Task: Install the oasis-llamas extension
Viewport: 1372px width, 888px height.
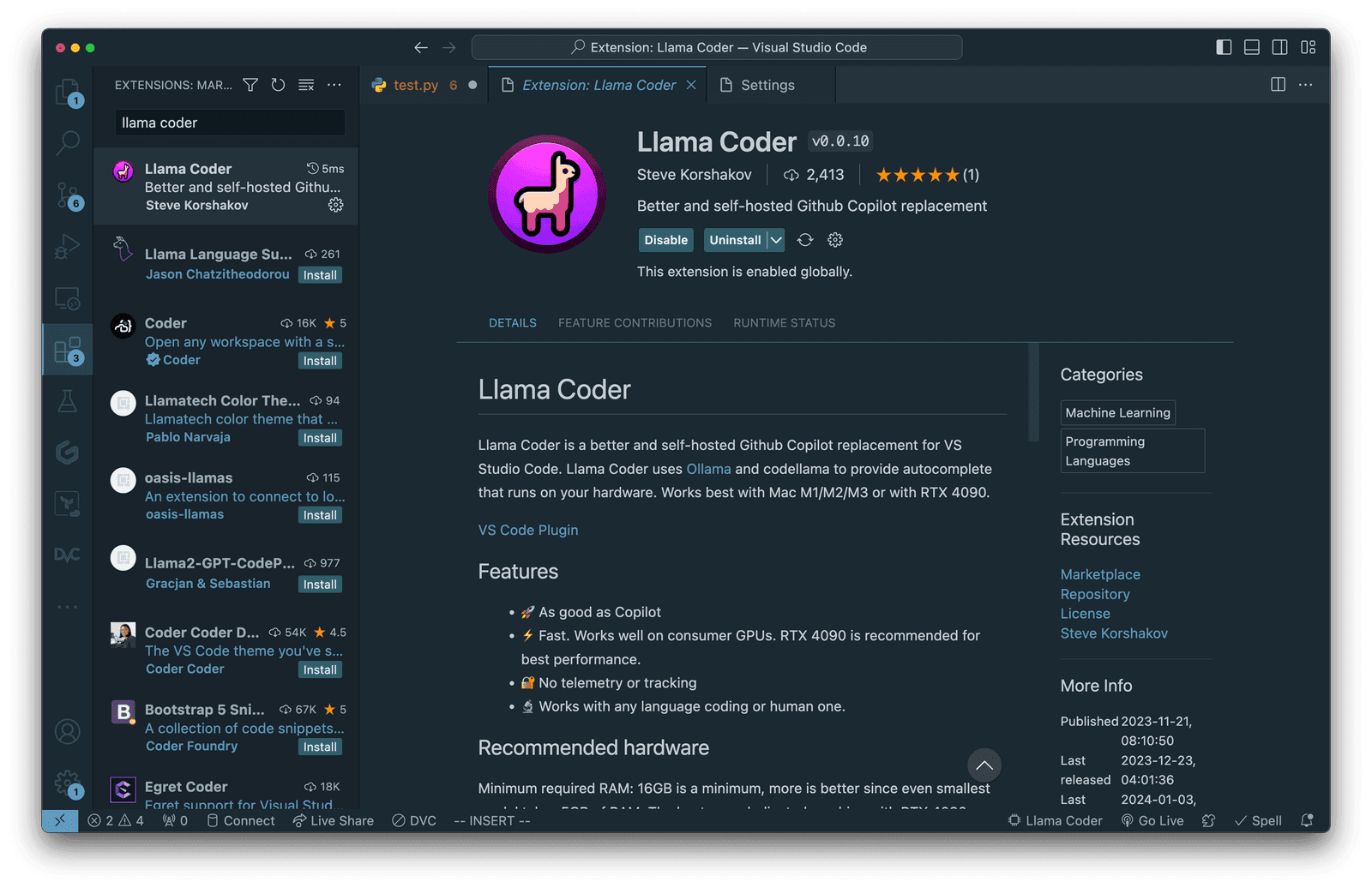Action: click(320, 515)
